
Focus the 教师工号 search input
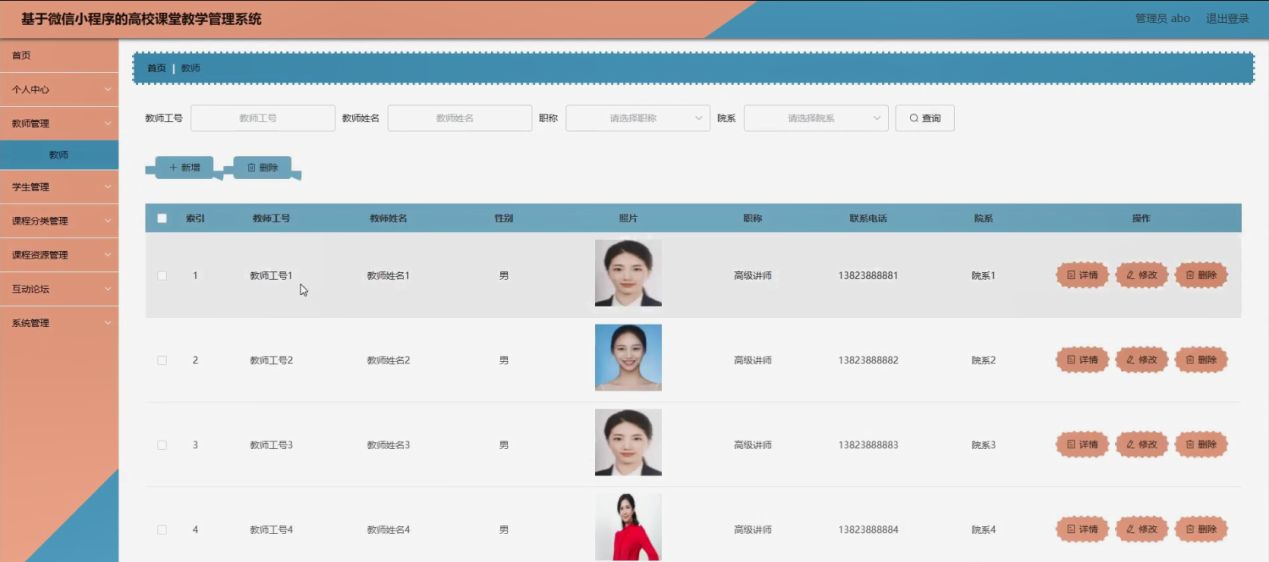click(263, 118)
